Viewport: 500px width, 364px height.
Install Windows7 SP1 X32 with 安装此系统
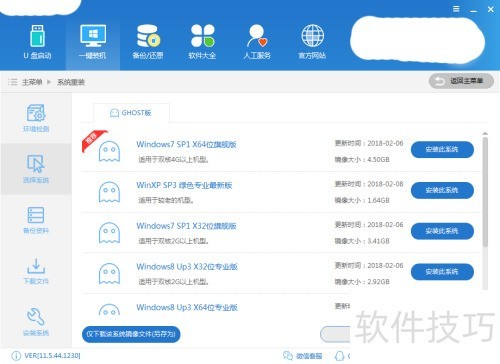[442, 231]
